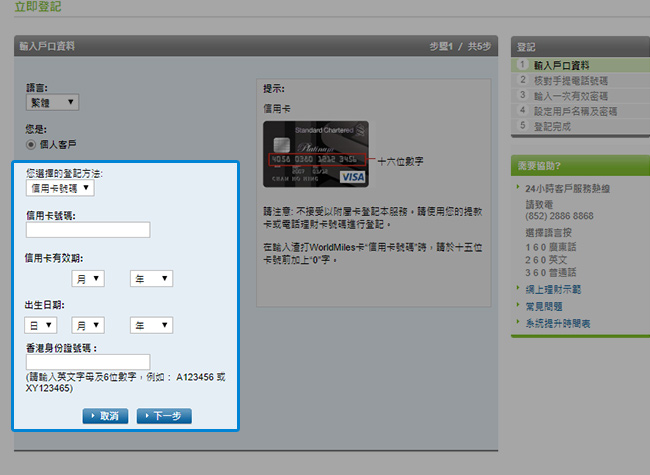Click the Platinum credit card sample image
Image resolution: width=650 pixels, height=475 pixels.
[x=315, y=154]
